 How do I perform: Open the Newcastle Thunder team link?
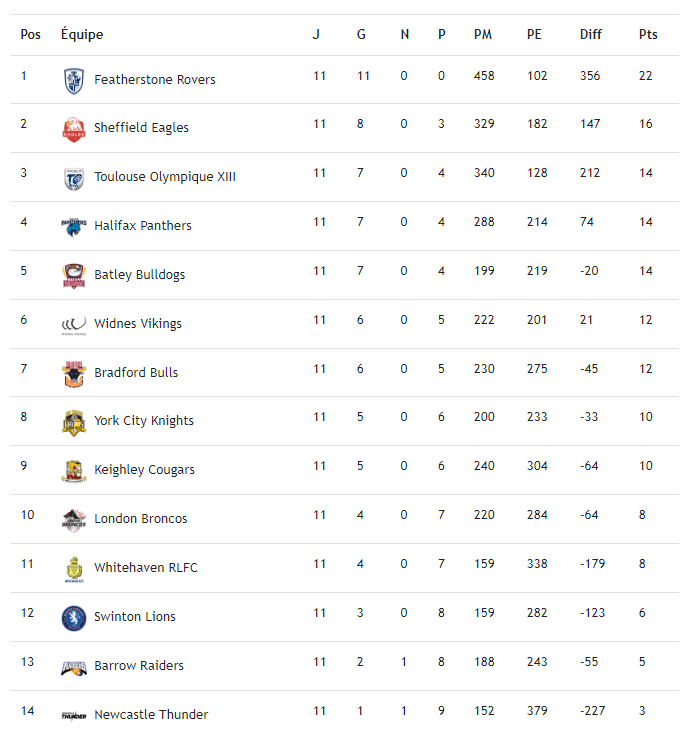pos(151,715)
